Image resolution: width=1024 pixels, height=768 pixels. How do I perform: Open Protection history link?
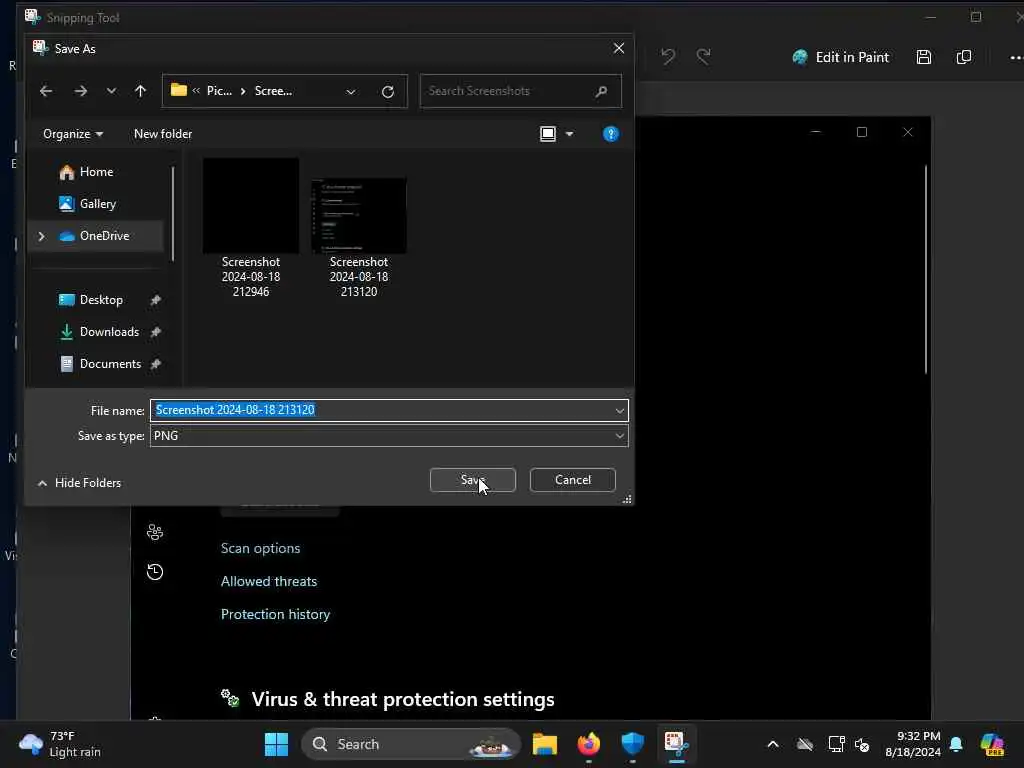click(x=276, y=614)
